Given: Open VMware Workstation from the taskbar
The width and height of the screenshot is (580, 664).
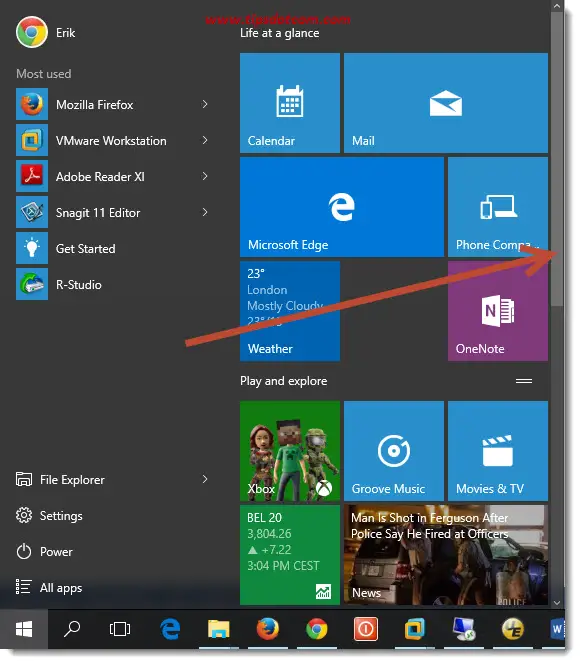Looking at the screenshot, I should pos(414,629).
